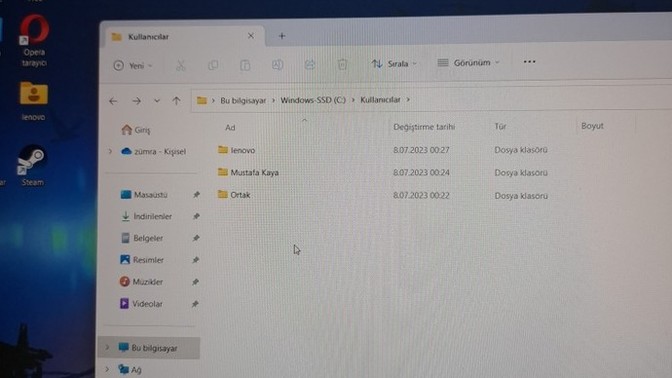Screen dimensions: 672x378
Task: Open Giriş home in navigation pane
Action: coord(136,130)
